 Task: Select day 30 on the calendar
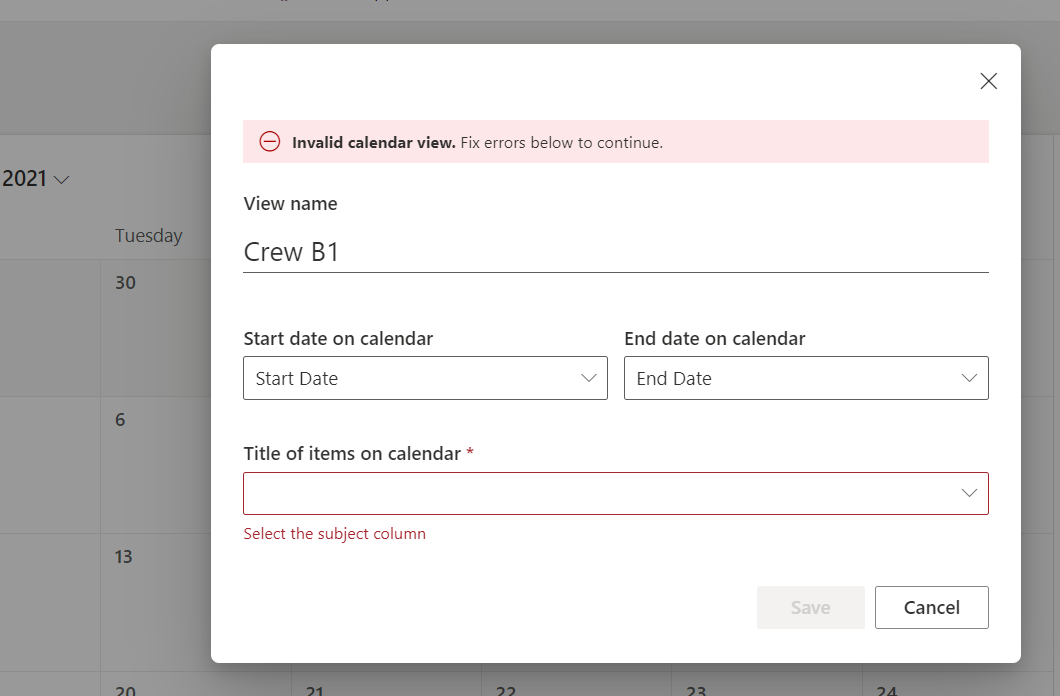coord(125,282)
